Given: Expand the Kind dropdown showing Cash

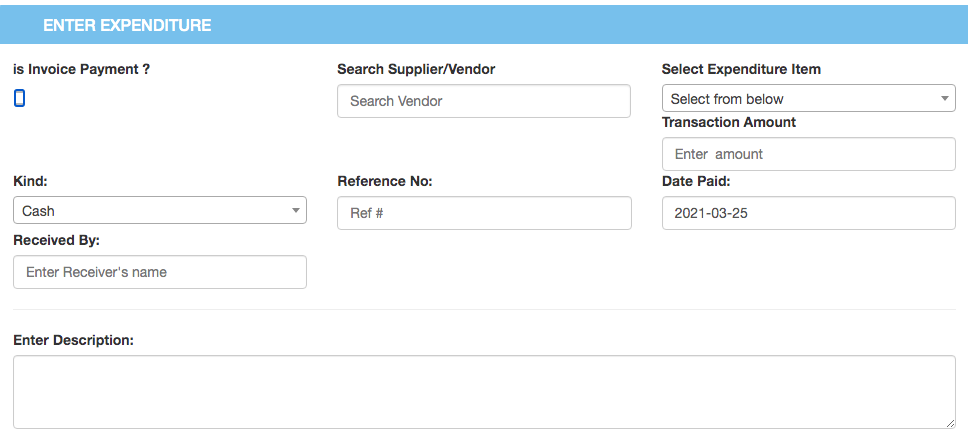Looking at the screenshot, I should (159, 210).
